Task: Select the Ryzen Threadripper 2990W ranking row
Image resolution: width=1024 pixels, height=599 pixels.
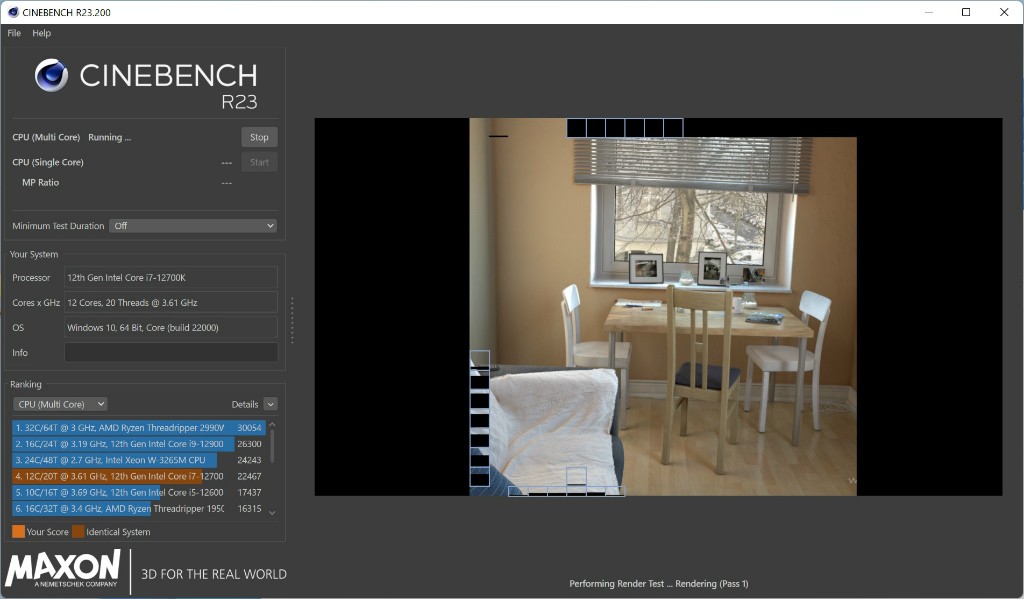Action: point(138,428)
